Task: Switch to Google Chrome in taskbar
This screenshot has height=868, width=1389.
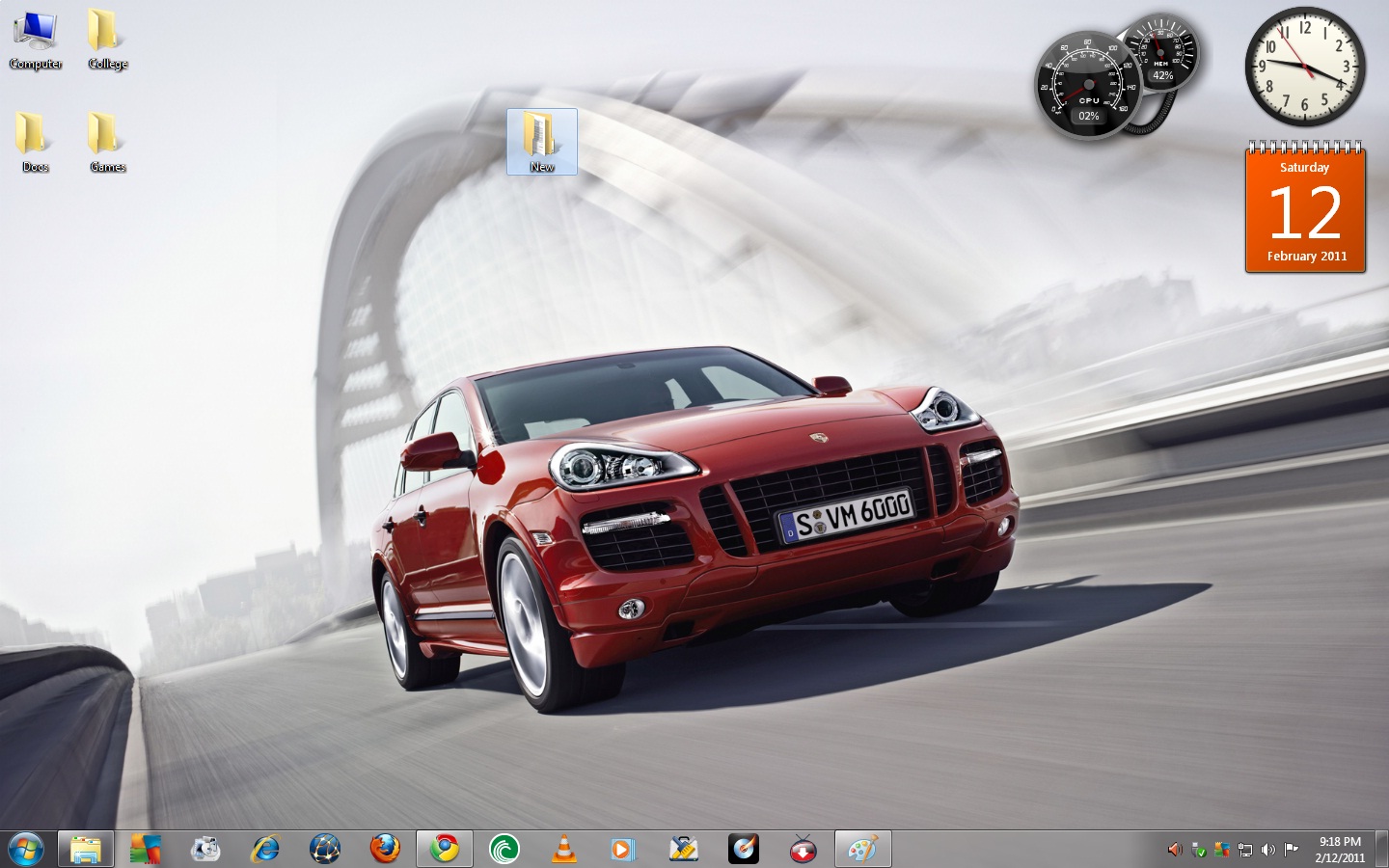Action: click(x=445, y=850)
